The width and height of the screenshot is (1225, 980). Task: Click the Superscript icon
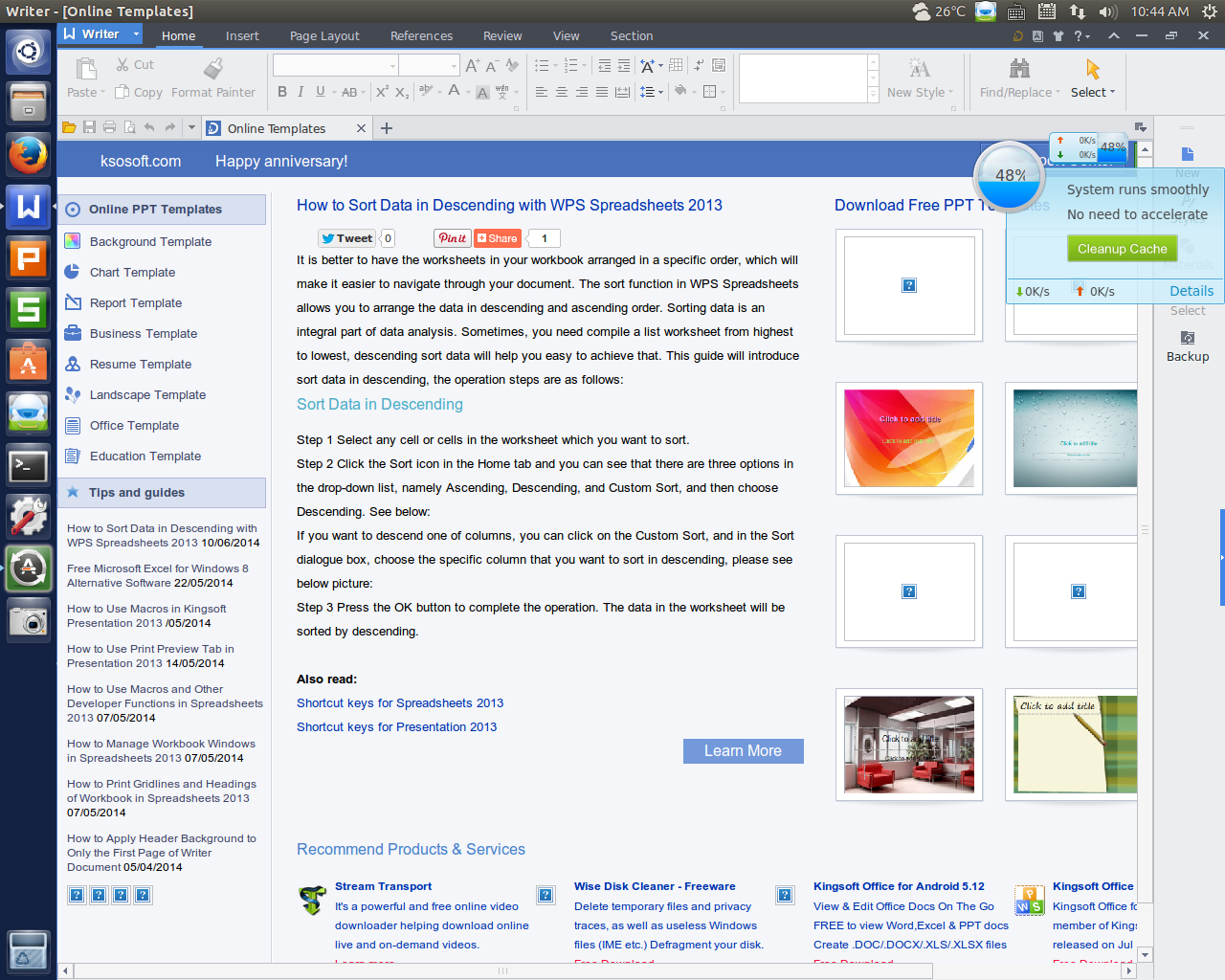click(382, 92)
